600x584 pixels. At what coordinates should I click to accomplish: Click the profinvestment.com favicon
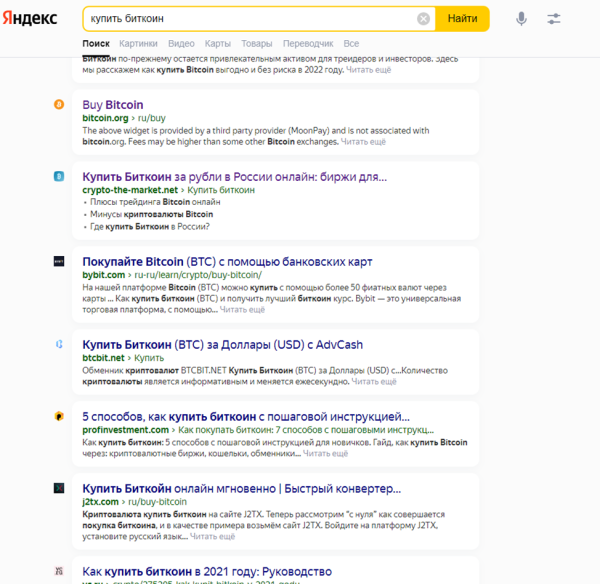[59, 415]
